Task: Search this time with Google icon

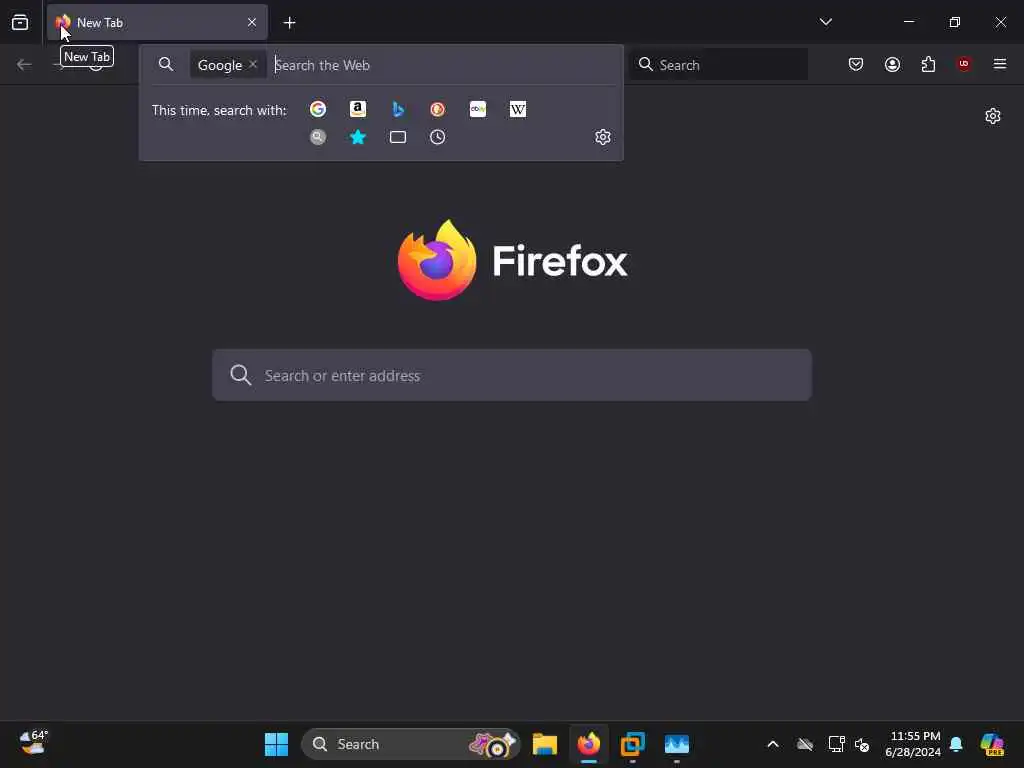Action: (318, 109)
